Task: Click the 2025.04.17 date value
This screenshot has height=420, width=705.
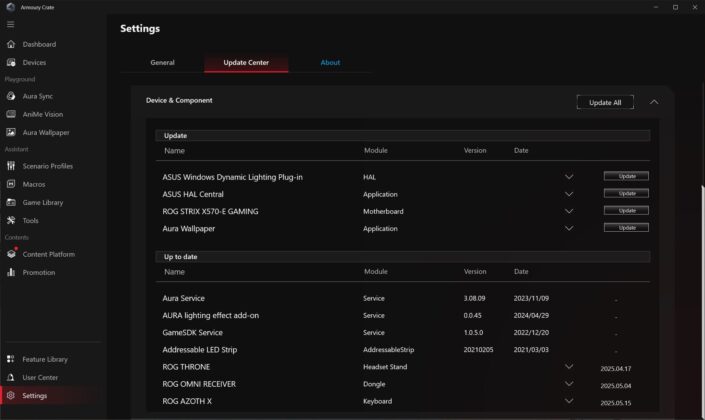Action: tap(616, 369)
